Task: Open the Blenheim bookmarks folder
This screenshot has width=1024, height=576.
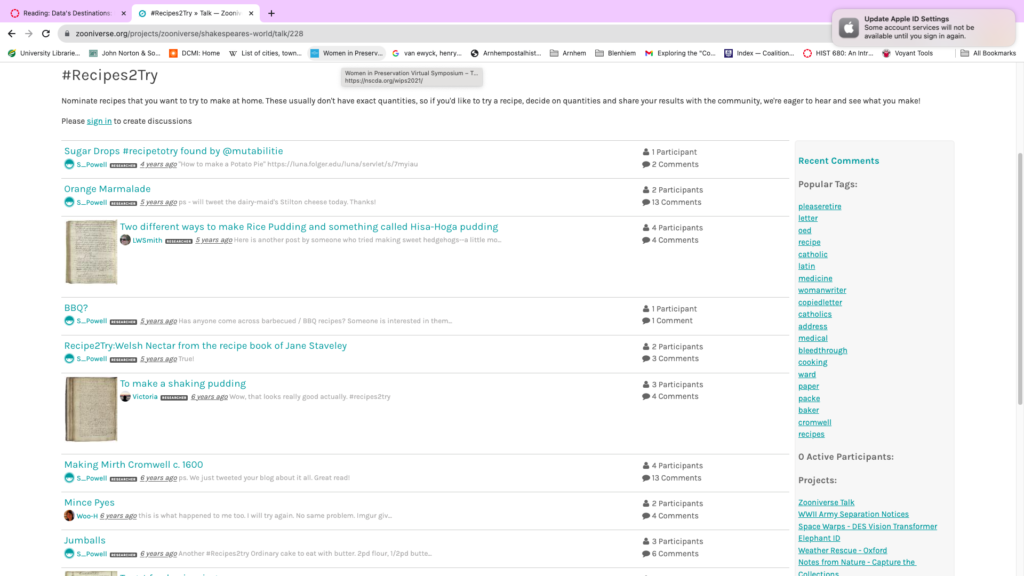Action: (x=615, y=53)
